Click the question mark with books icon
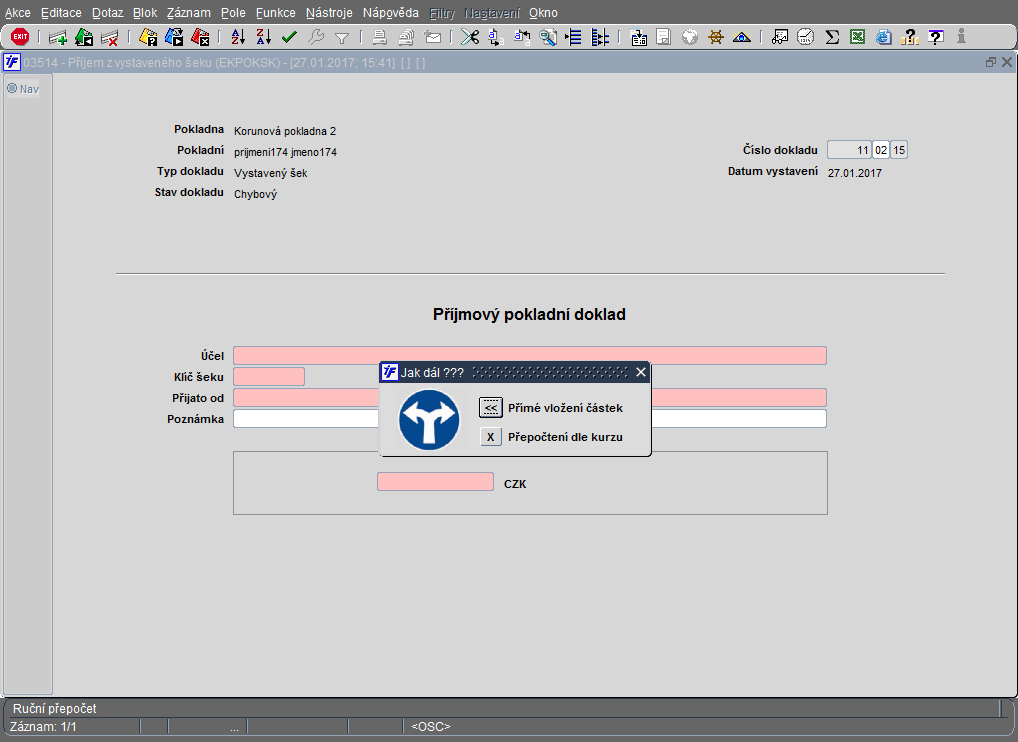The image size is (1018, 742). click(910, 37)
